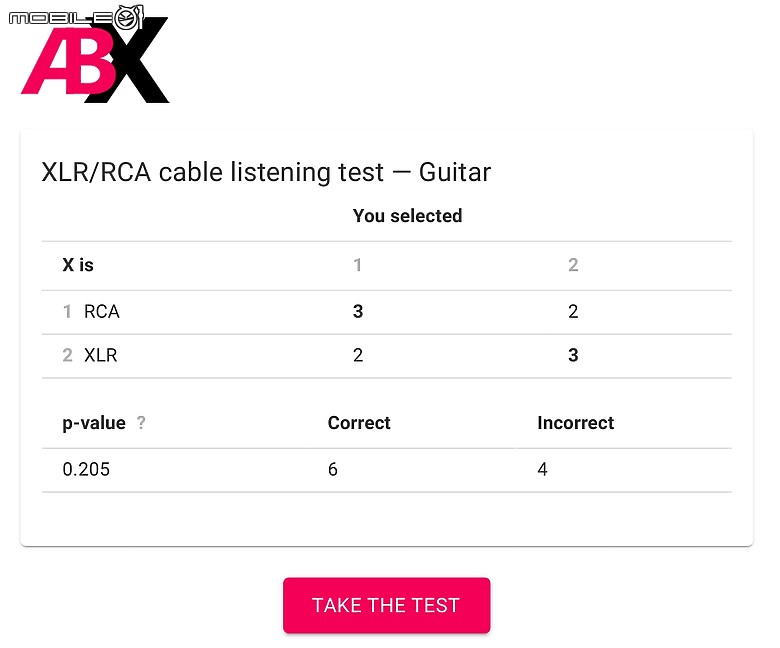Click the test title heading

(x=266, y=173)
